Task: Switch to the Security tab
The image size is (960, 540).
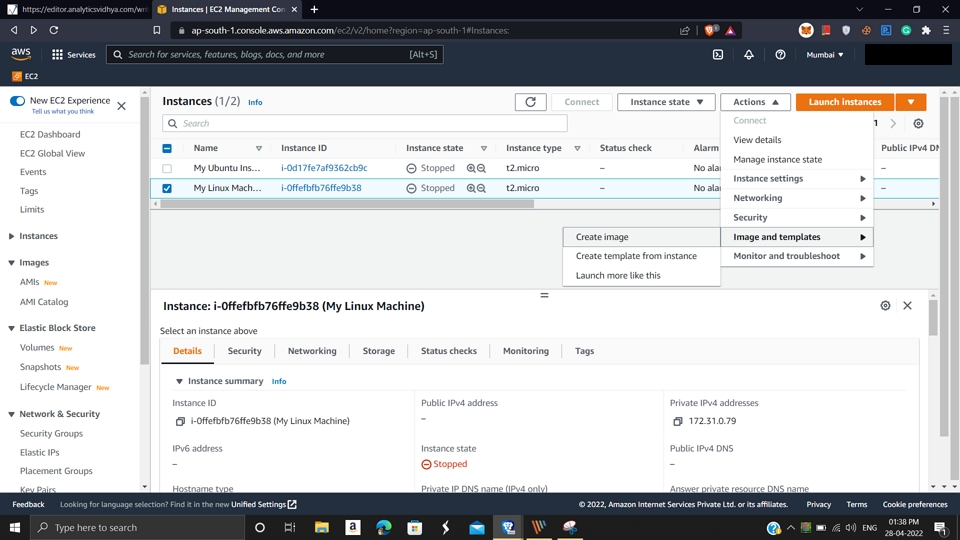Action: [244, 351]
